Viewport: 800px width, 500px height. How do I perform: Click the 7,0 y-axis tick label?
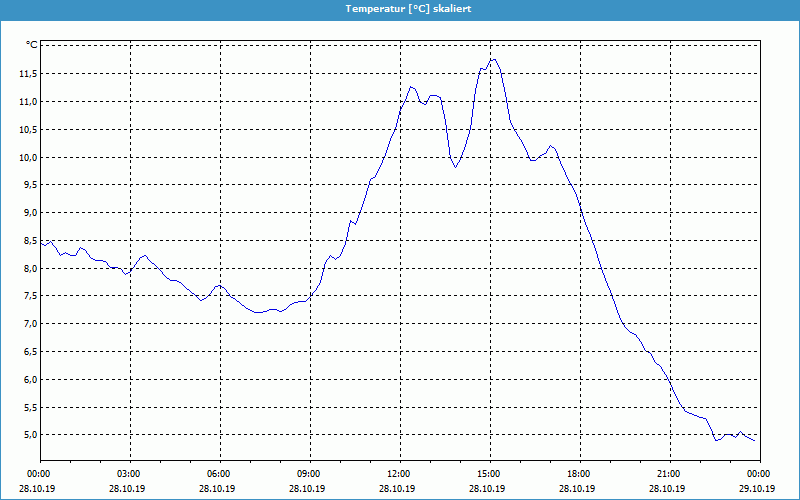coord(27,324)
